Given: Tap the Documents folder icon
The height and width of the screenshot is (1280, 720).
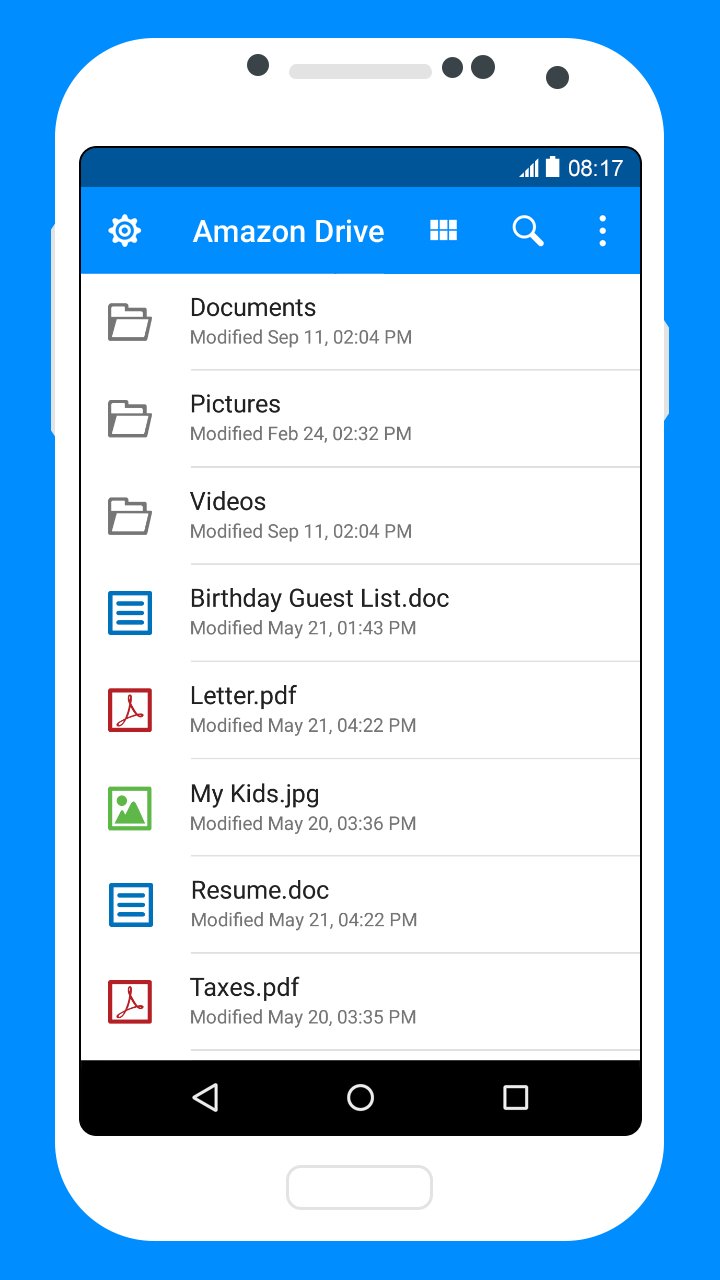Looking at the screenshot, I should 130,322.
